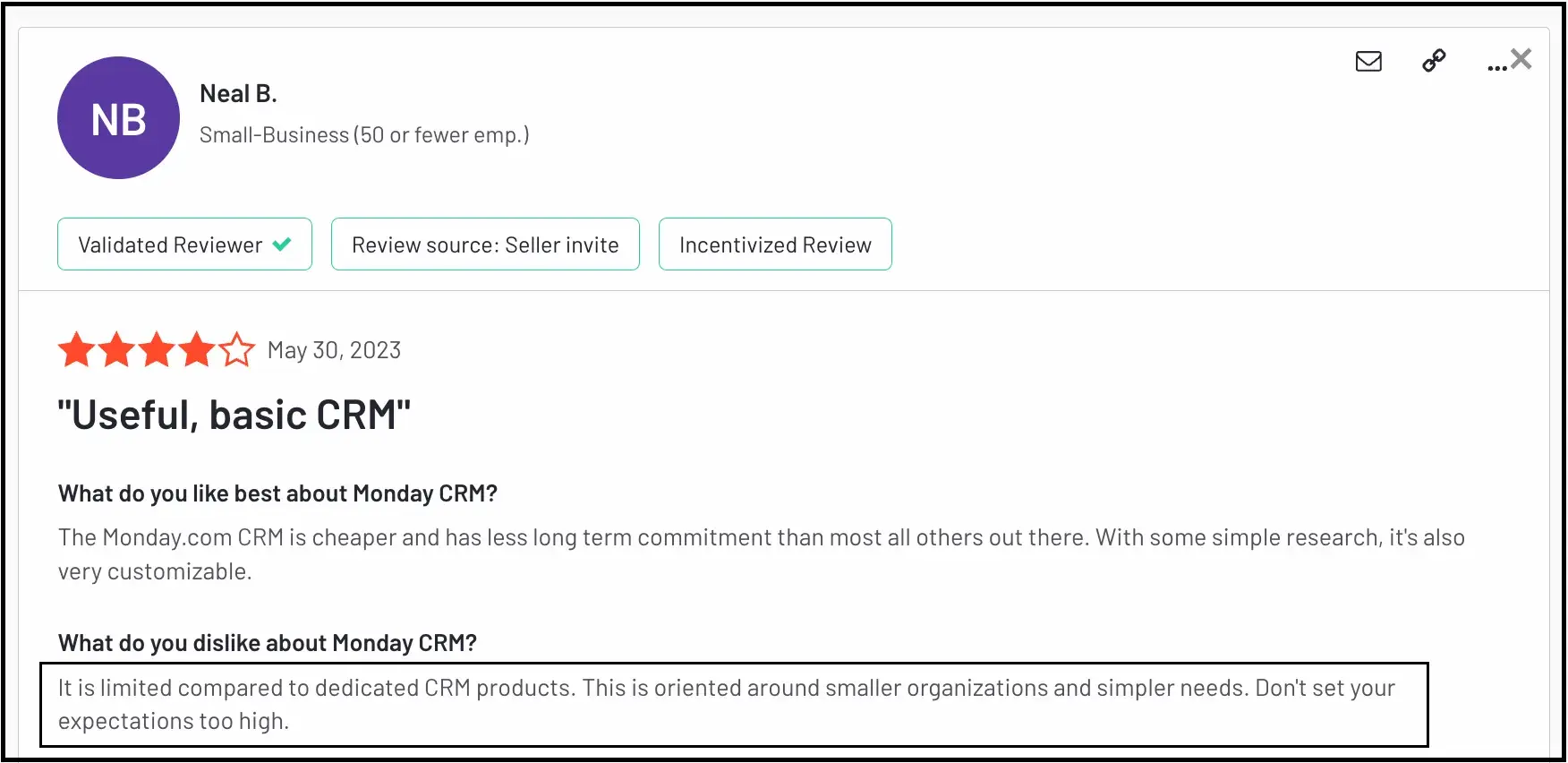This screenshot has width=1568, height=763.
Task: Click "What do you dislike" heading
Action: [267, 643]
